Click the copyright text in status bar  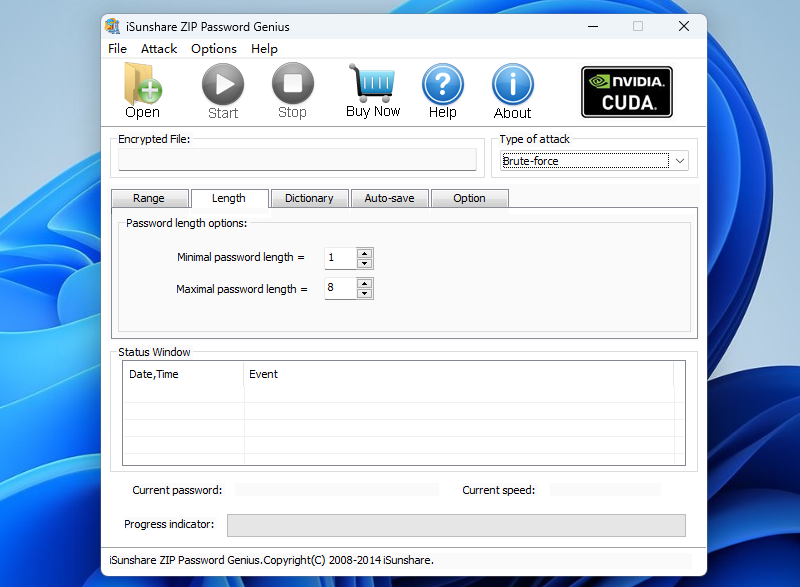pos(271,560)
